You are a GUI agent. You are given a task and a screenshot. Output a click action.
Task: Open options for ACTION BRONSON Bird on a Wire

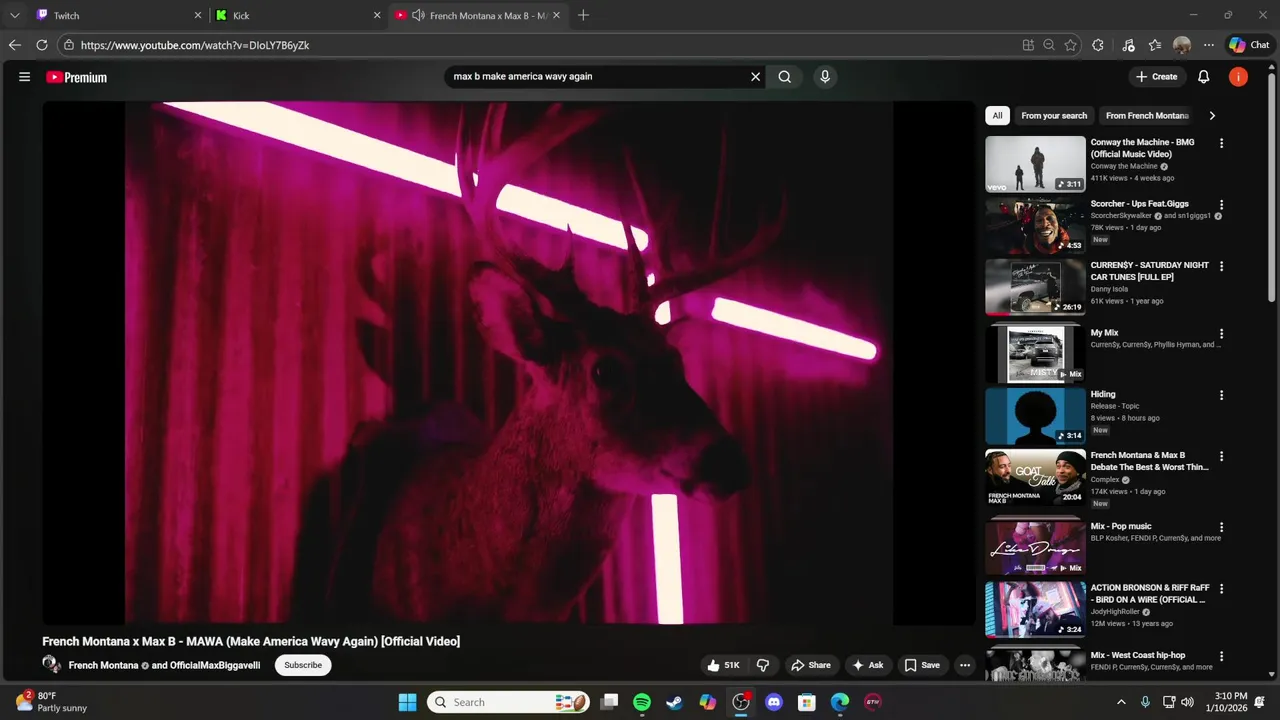tap(1221, 589)
